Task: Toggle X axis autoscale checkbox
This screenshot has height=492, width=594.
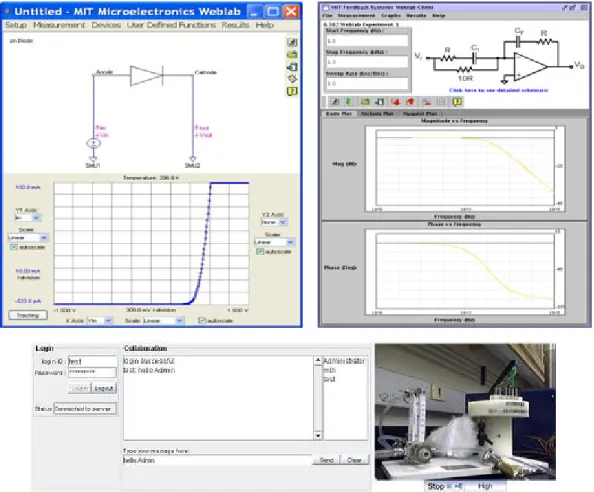Action: coord(202,320)
